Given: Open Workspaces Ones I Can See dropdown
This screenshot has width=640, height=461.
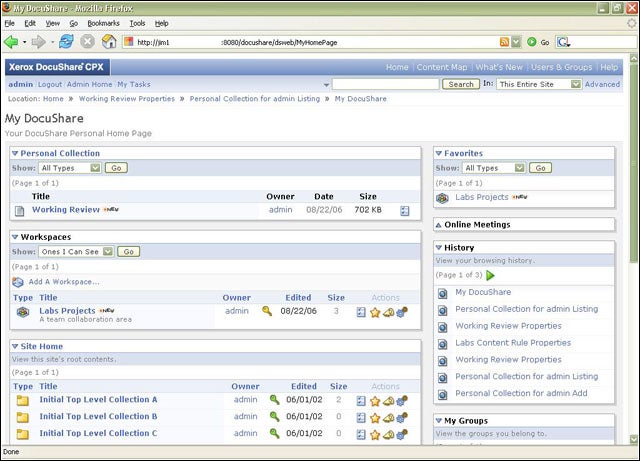Looking at the screenshot, I should 76,252.
